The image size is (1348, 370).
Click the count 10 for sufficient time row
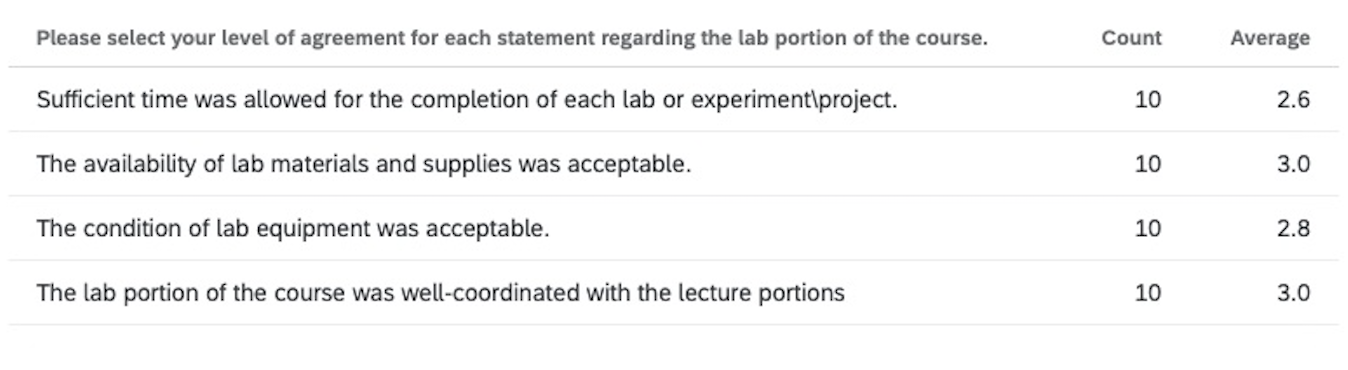(x=1148, y=100)
